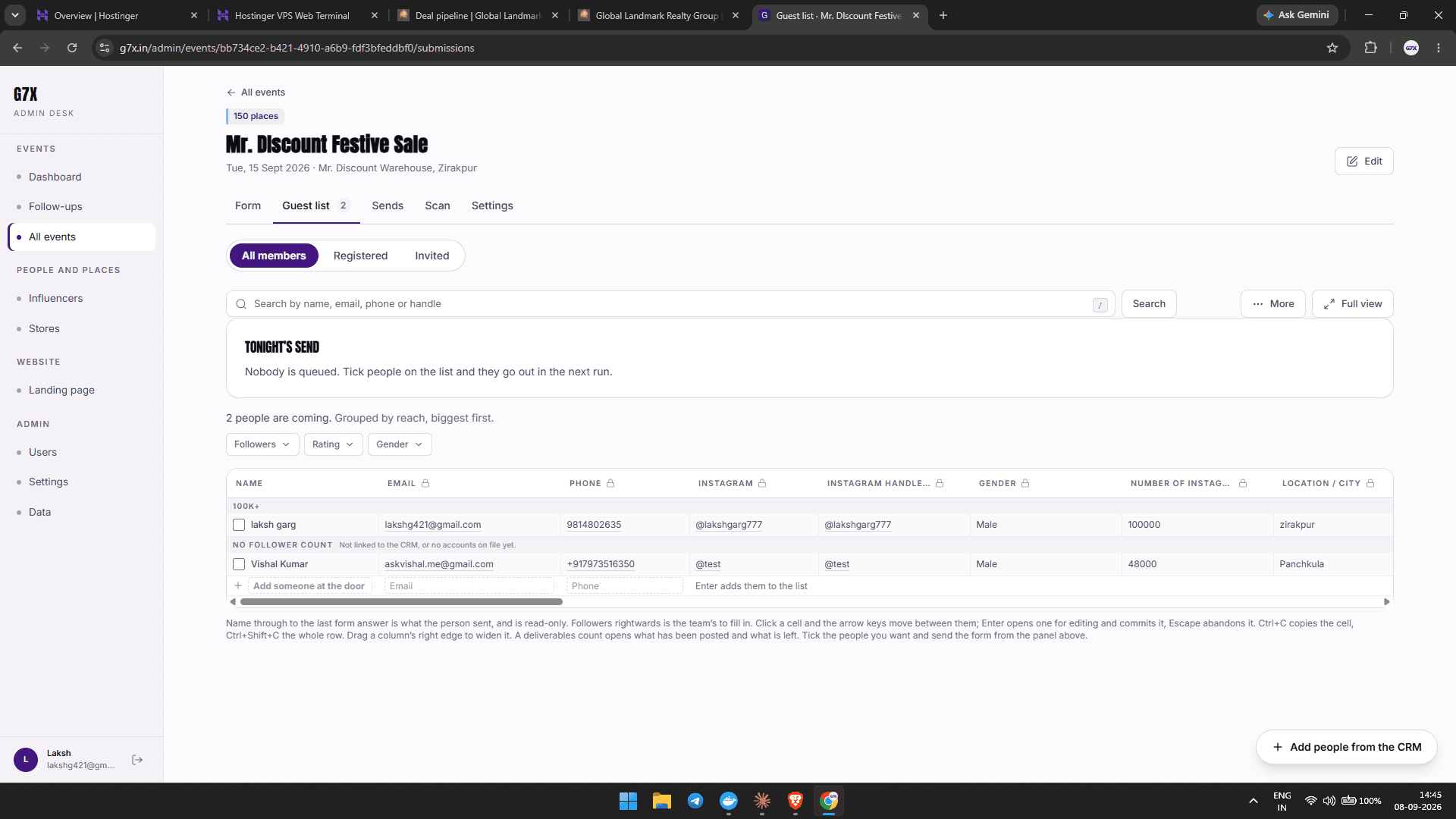Click the guest search input field
Screen dimensions: 1456x819
[x=670, y=304]
